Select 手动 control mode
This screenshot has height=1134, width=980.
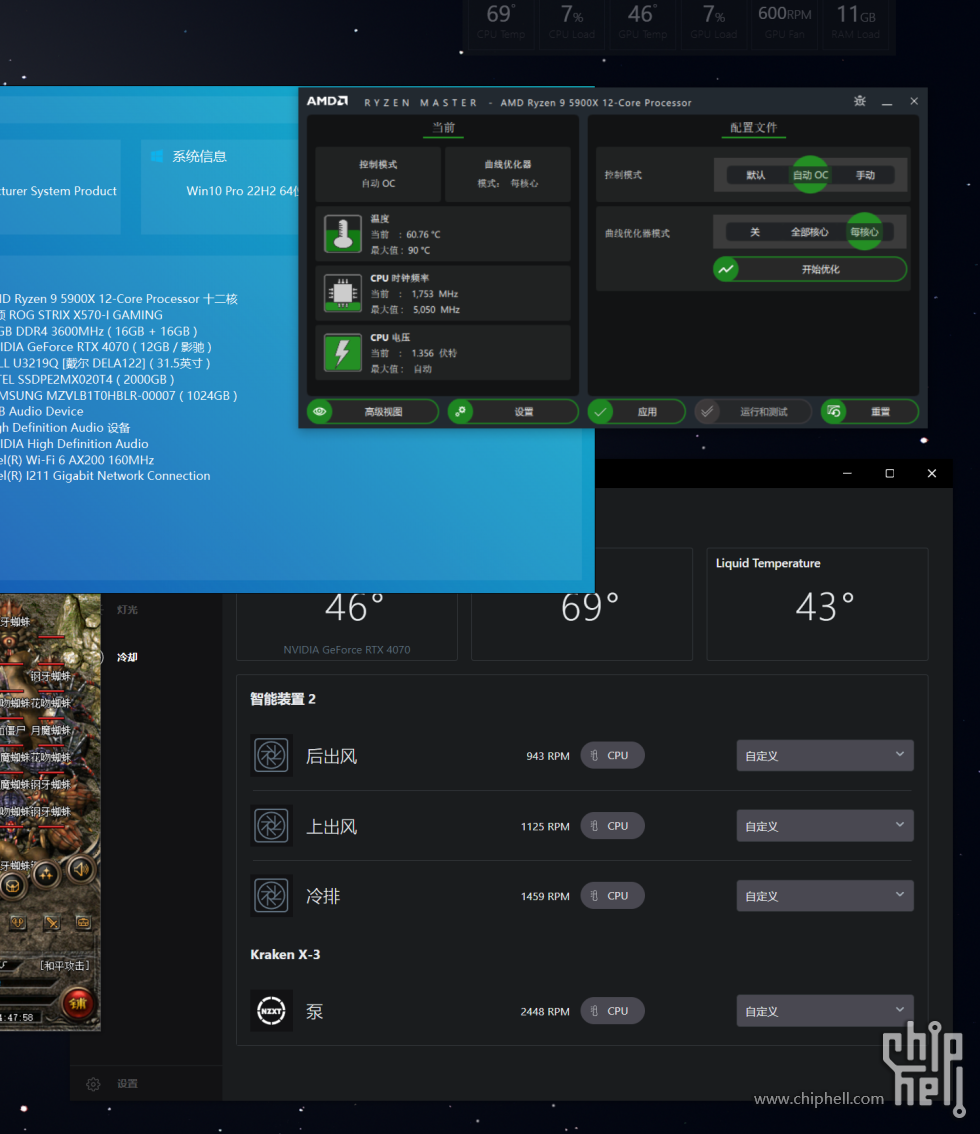point(866,175)
